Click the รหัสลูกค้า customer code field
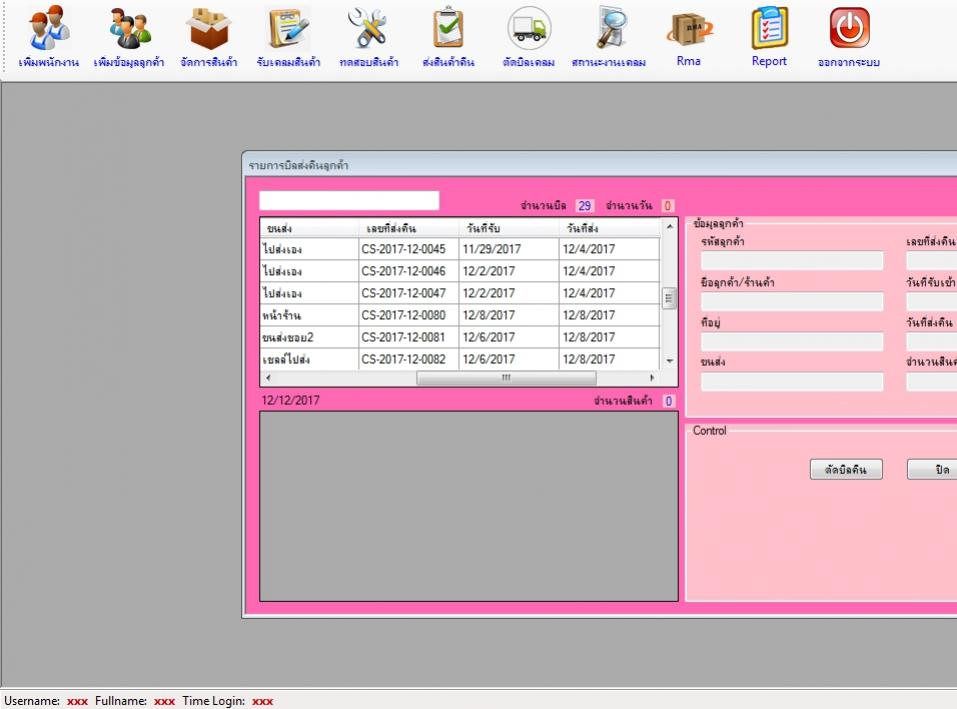The width and height of the screenshot is (957, 709). pos(792,261)
